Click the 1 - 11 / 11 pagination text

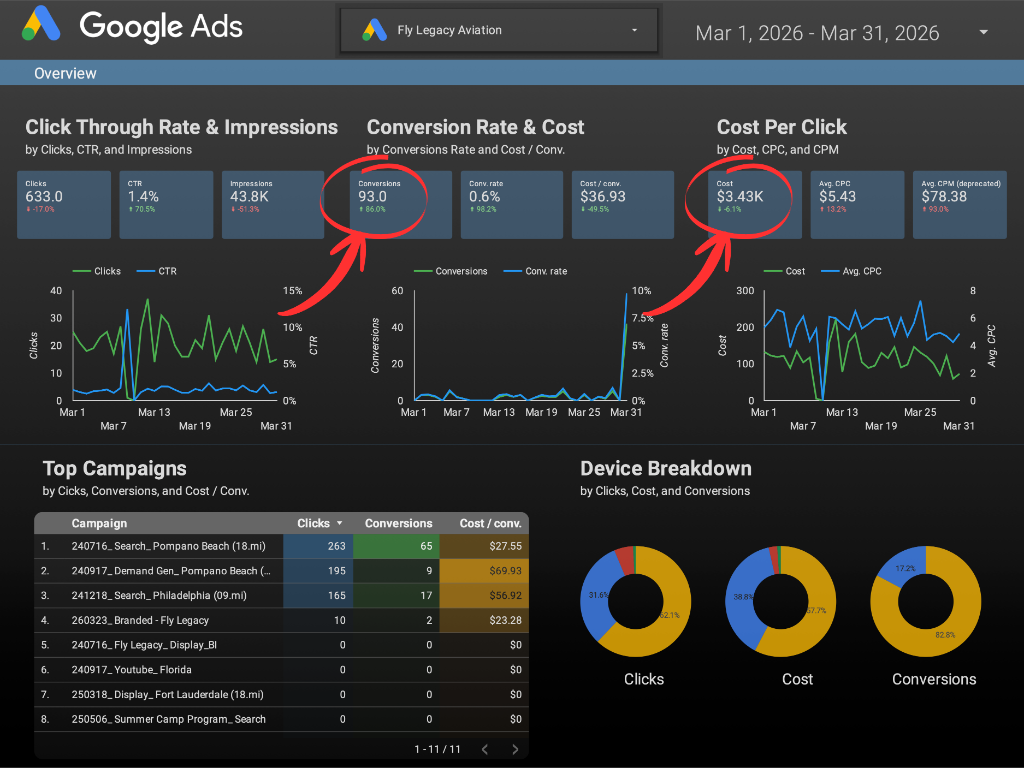click(x=438, y=749)
